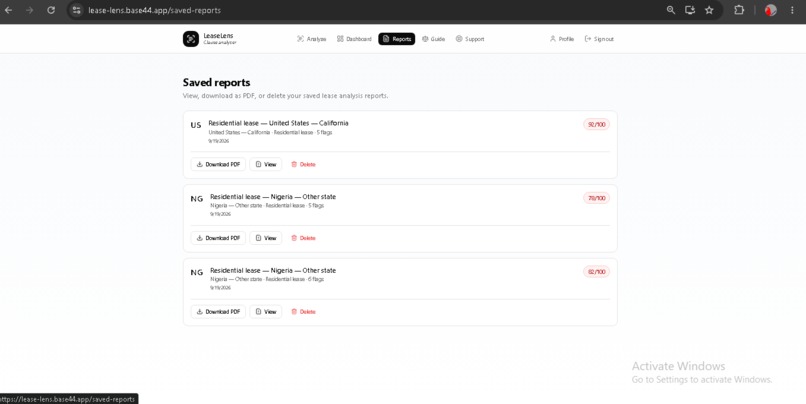Click the install app icon in address bar
This screenshot has height=404, width=806.
[x=690, y=10]
